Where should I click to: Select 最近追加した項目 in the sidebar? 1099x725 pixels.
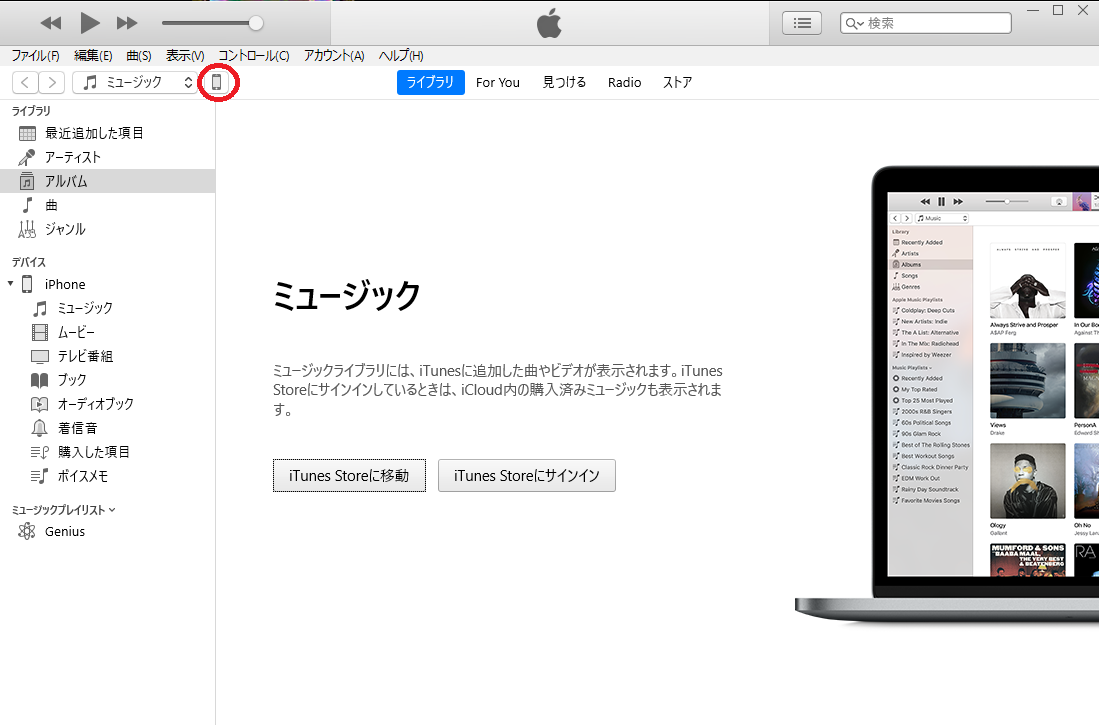pyautogui.click(x=95, y=132)
